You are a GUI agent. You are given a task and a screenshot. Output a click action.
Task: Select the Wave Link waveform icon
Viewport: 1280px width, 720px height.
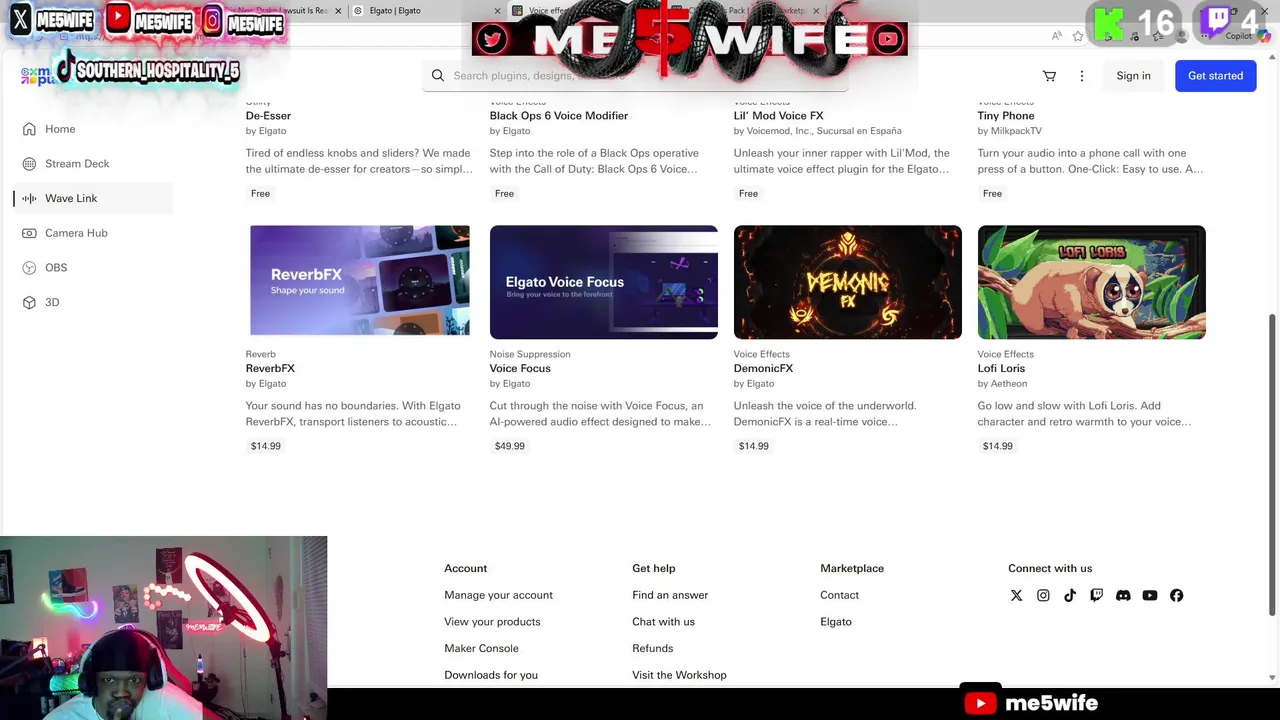point(29,198)
